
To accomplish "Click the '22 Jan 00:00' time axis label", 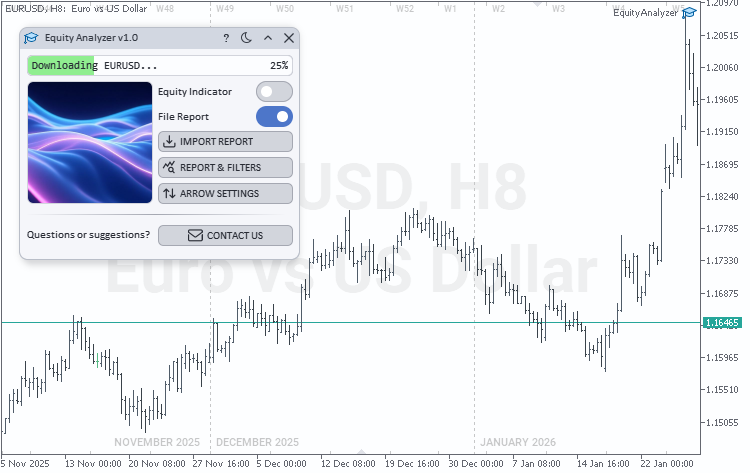I will click(667, 463).
